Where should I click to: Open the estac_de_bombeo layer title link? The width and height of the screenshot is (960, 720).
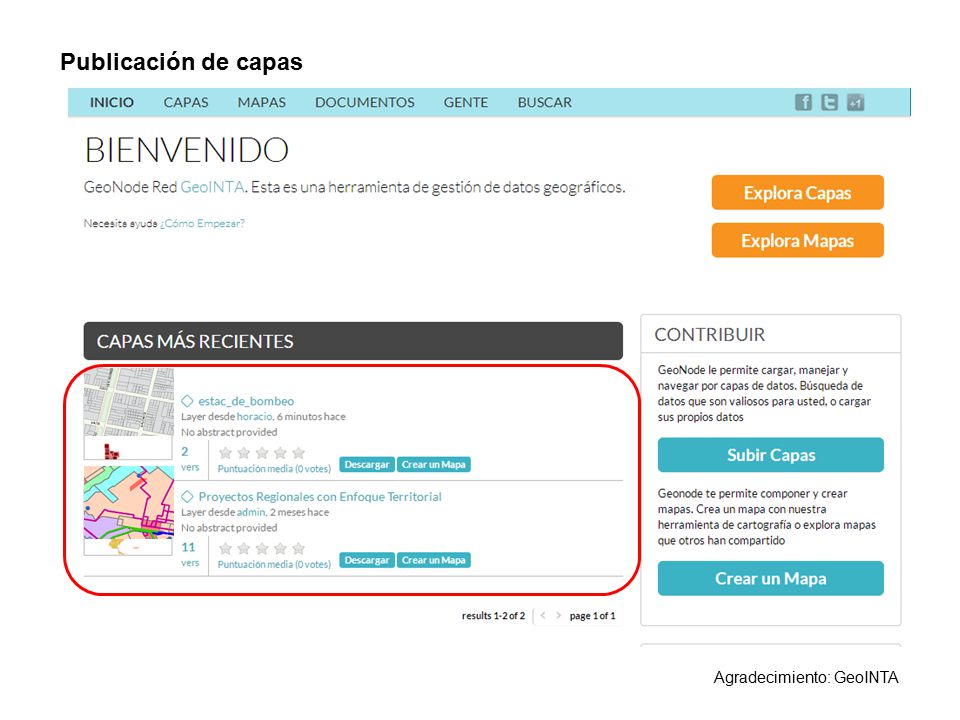tap(246, 401)
